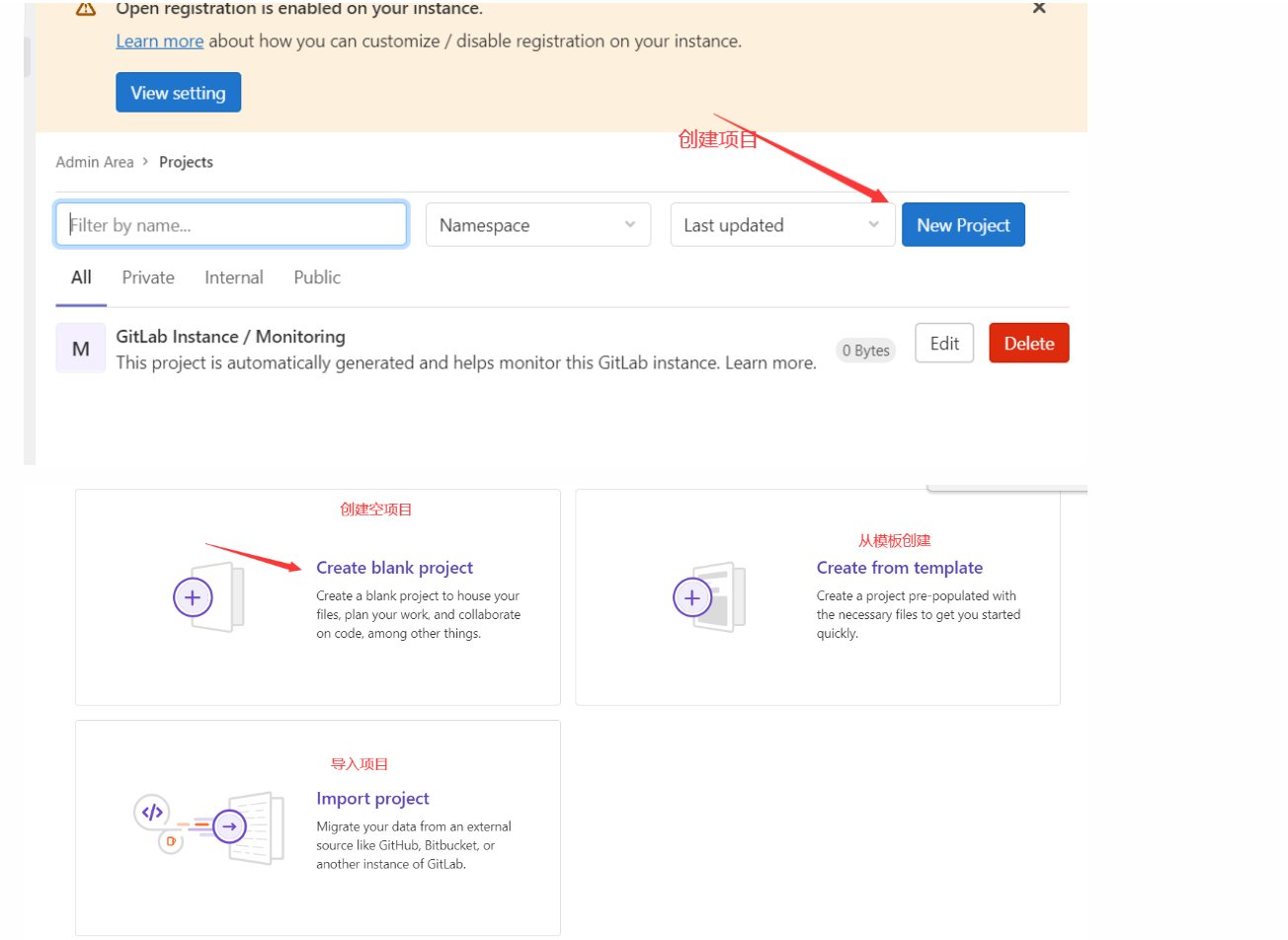Open GitLab Instance / Monitoring project
The image size is (1288, 940).
tap(230, 337)
